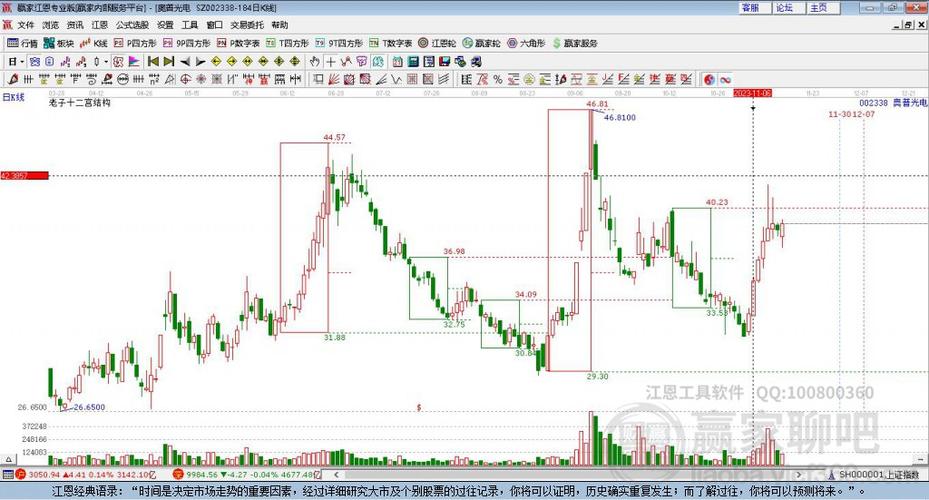The image size is (929, 500).
Task: Open the 浏览 menu
Action: [50, 25]
